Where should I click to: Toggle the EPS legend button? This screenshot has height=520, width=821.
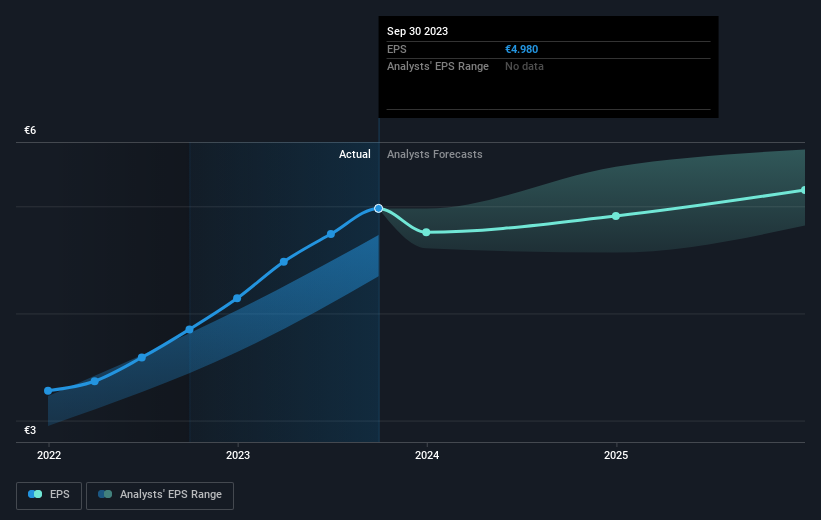(x=49, y=495)
